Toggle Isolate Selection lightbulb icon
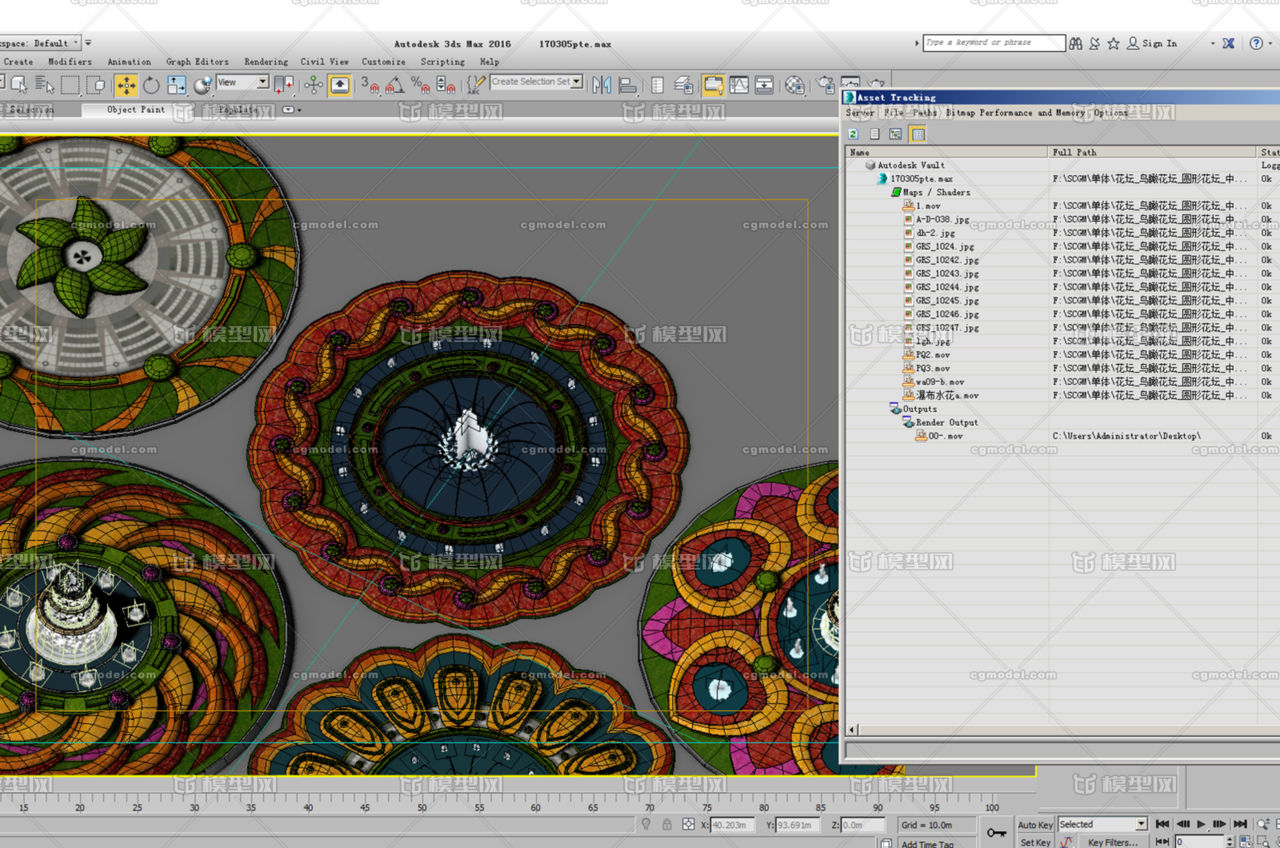The height and width of the screenshot is (848, 1280). coord(645,824)
